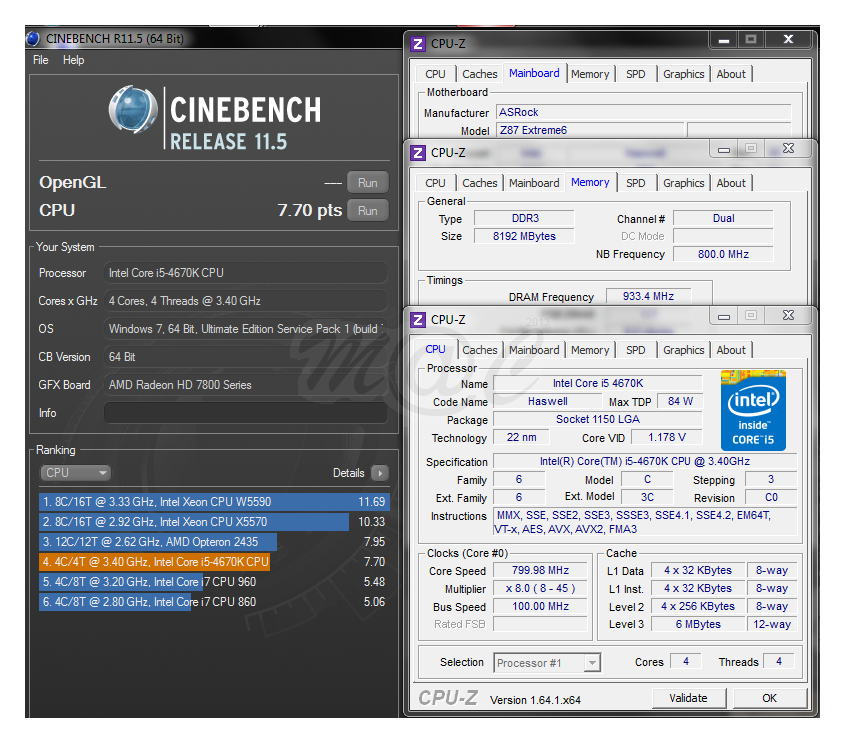Close the front CPU-Z window

pyautogui.click(x=788, y=316)
